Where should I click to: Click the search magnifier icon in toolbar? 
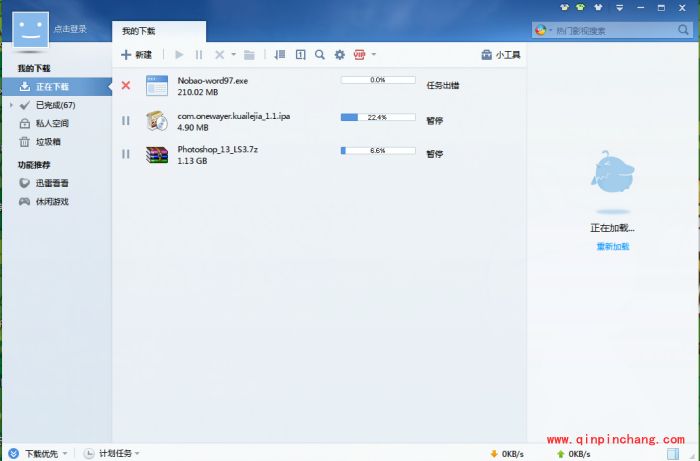(319, 55)
